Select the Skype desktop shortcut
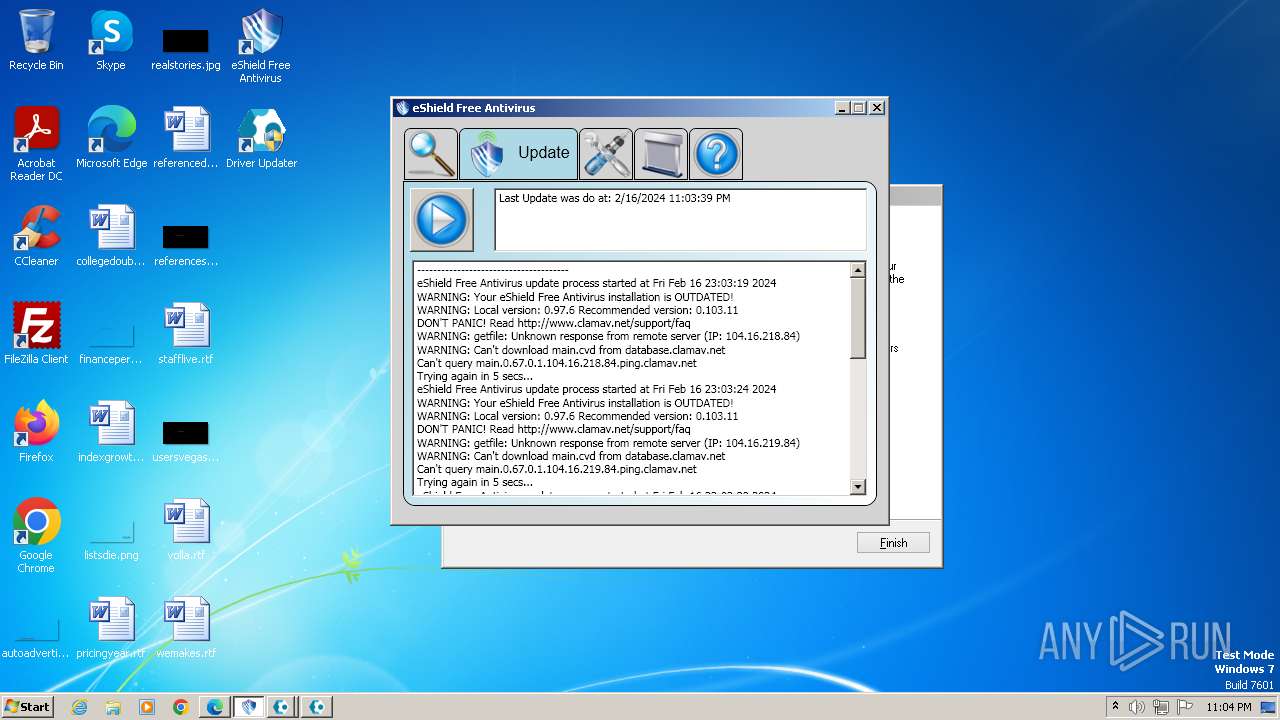 [111, 40]
